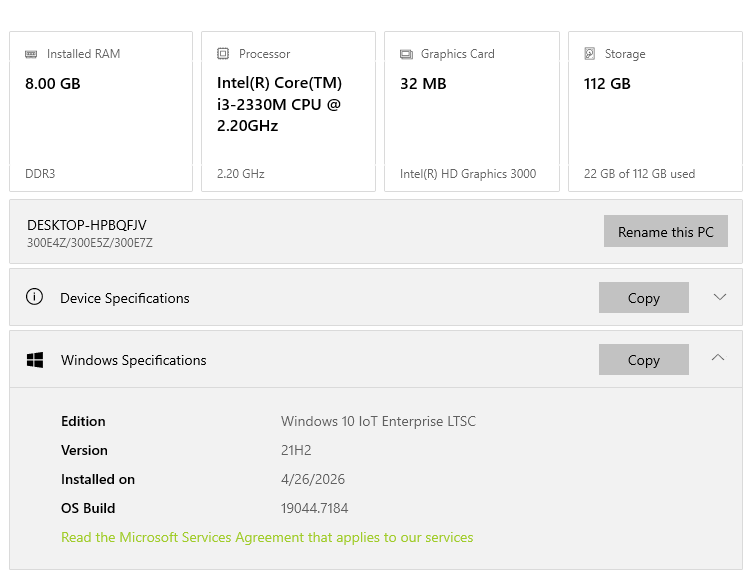Select the 21H2 version value
Viewport: 755px width, 585px height.
(296, 450)
